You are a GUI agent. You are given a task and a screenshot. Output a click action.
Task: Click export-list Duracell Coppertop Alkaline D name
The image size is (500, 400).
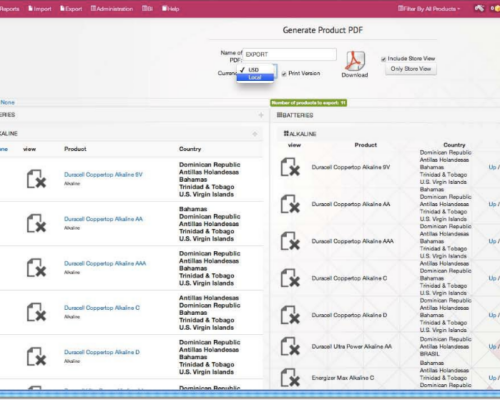coord(349,315)
